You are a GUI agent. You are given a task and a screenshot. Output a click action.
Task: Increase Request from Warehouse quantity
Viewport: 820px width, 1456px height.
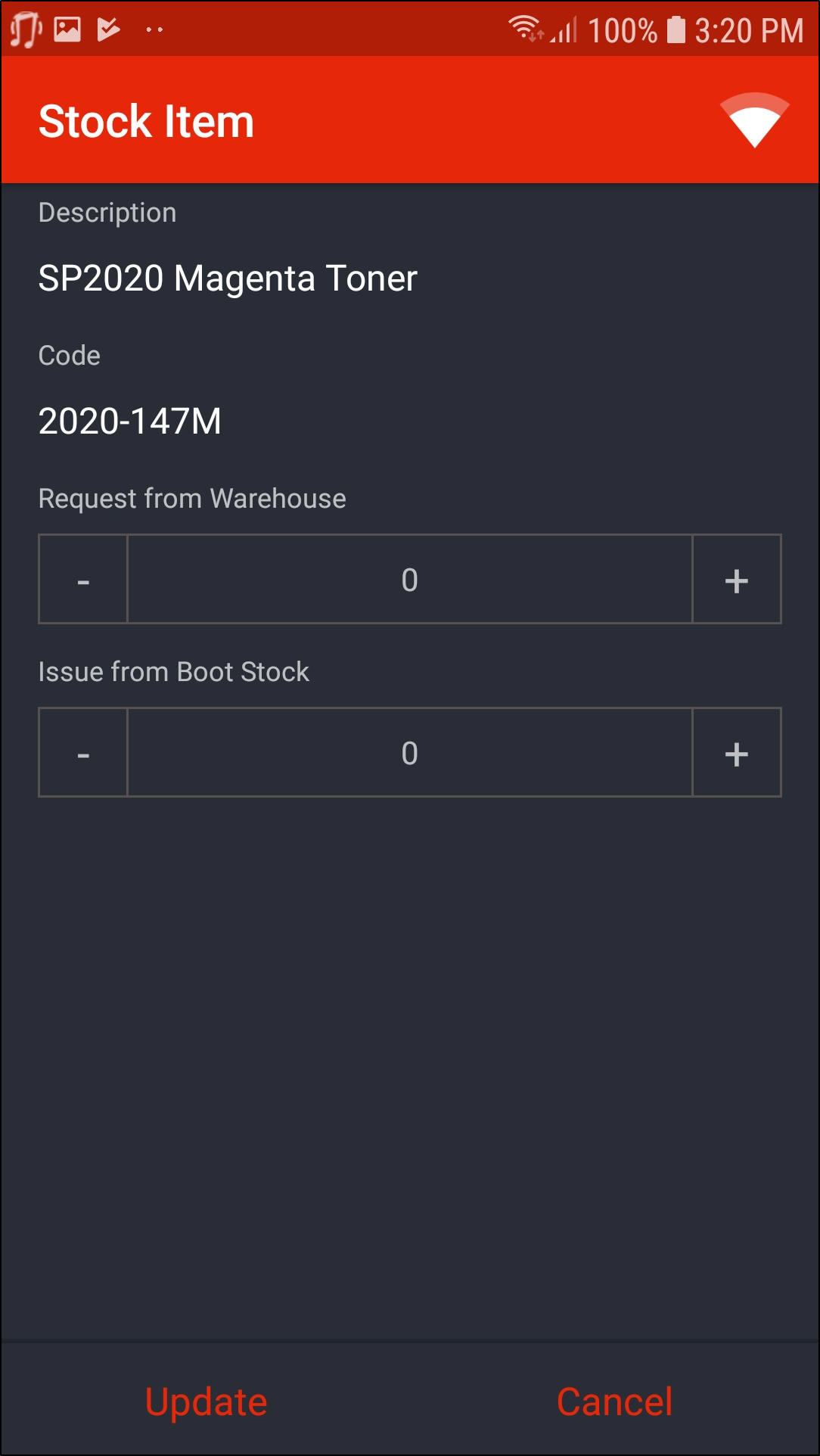[x=737, y=580]
